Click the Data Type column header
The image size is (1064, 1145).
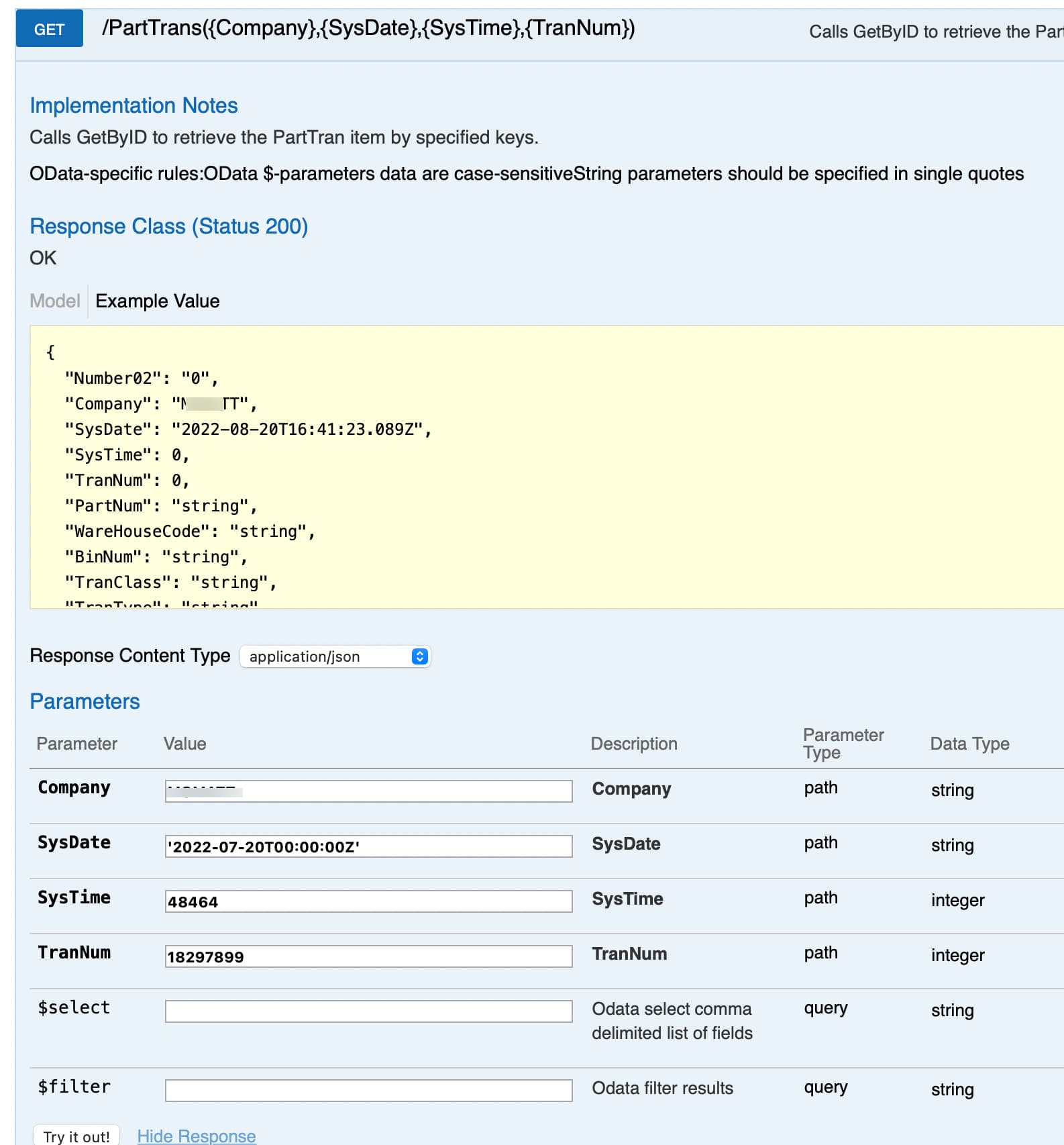[x=969, y=744]
